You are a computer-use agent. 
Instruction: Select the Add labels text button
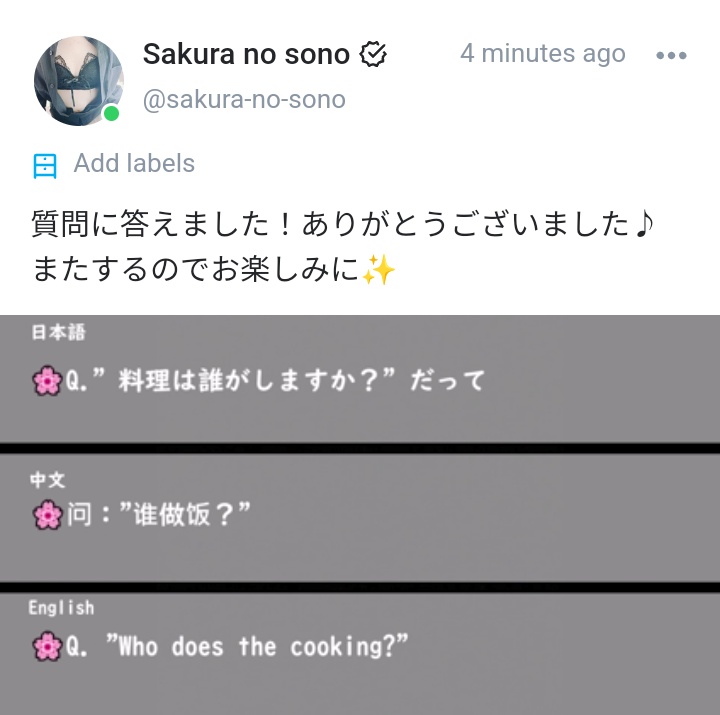tap(134, 163)
